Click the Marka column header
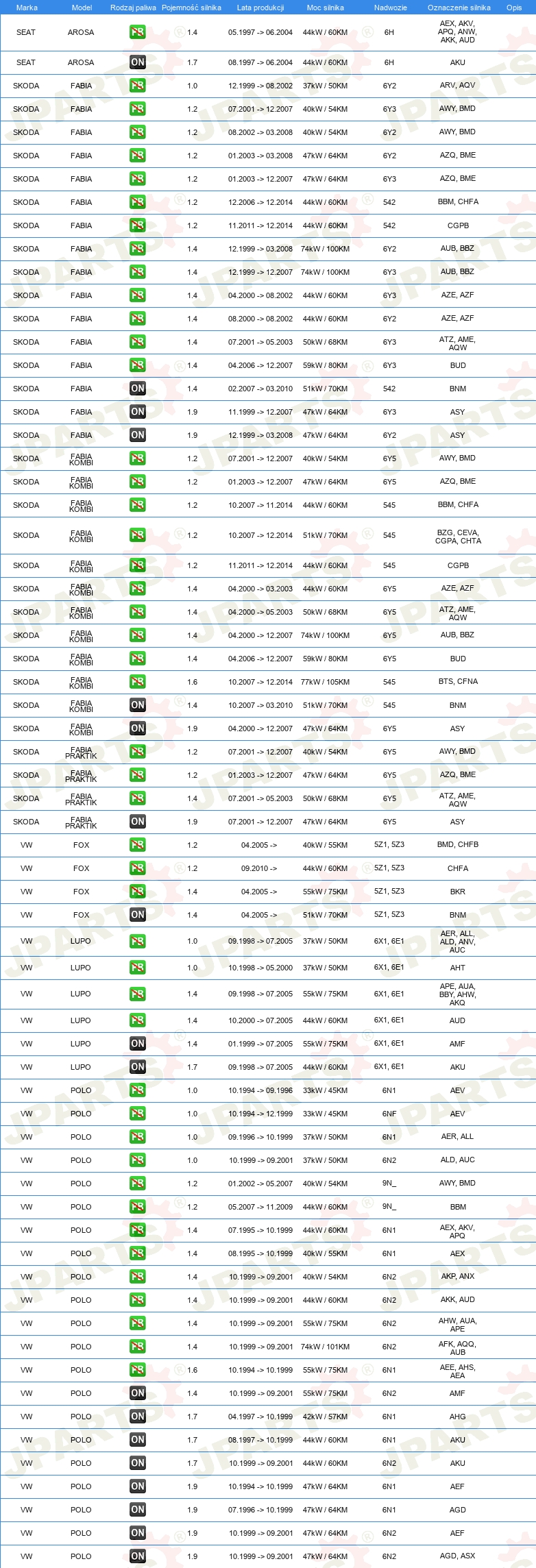Viewport: 536px width, 1568px height. (27, 8)
